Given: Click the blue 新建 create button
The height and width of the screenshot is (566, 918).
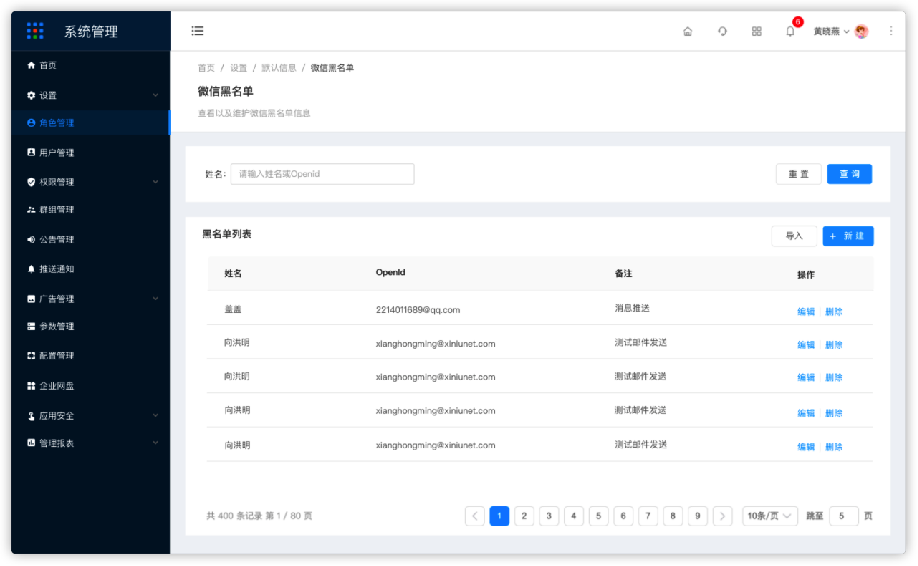Looking at the screenshot, I should [848, 236].
